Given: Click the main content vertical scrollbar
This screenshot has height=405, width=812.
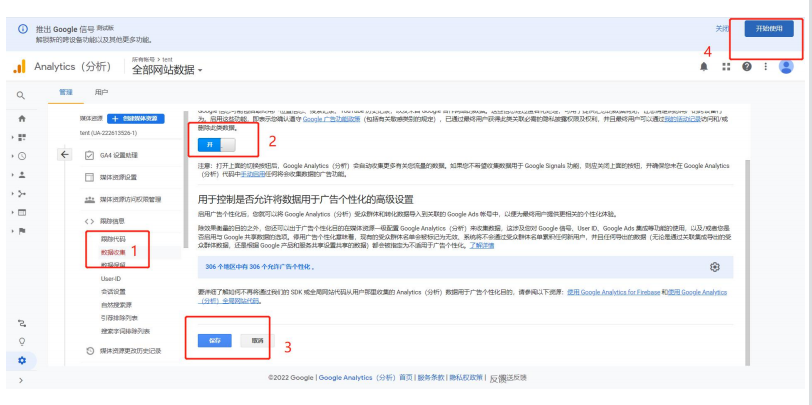Looking at the screenshot, I should [747, 262].
